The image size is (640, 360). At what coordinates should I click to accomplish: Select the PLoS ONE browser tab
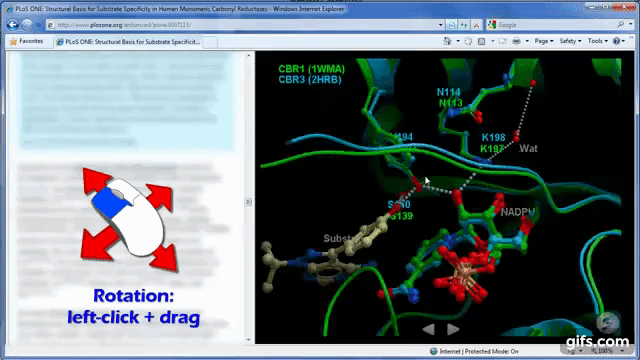(x=128, y=42)
